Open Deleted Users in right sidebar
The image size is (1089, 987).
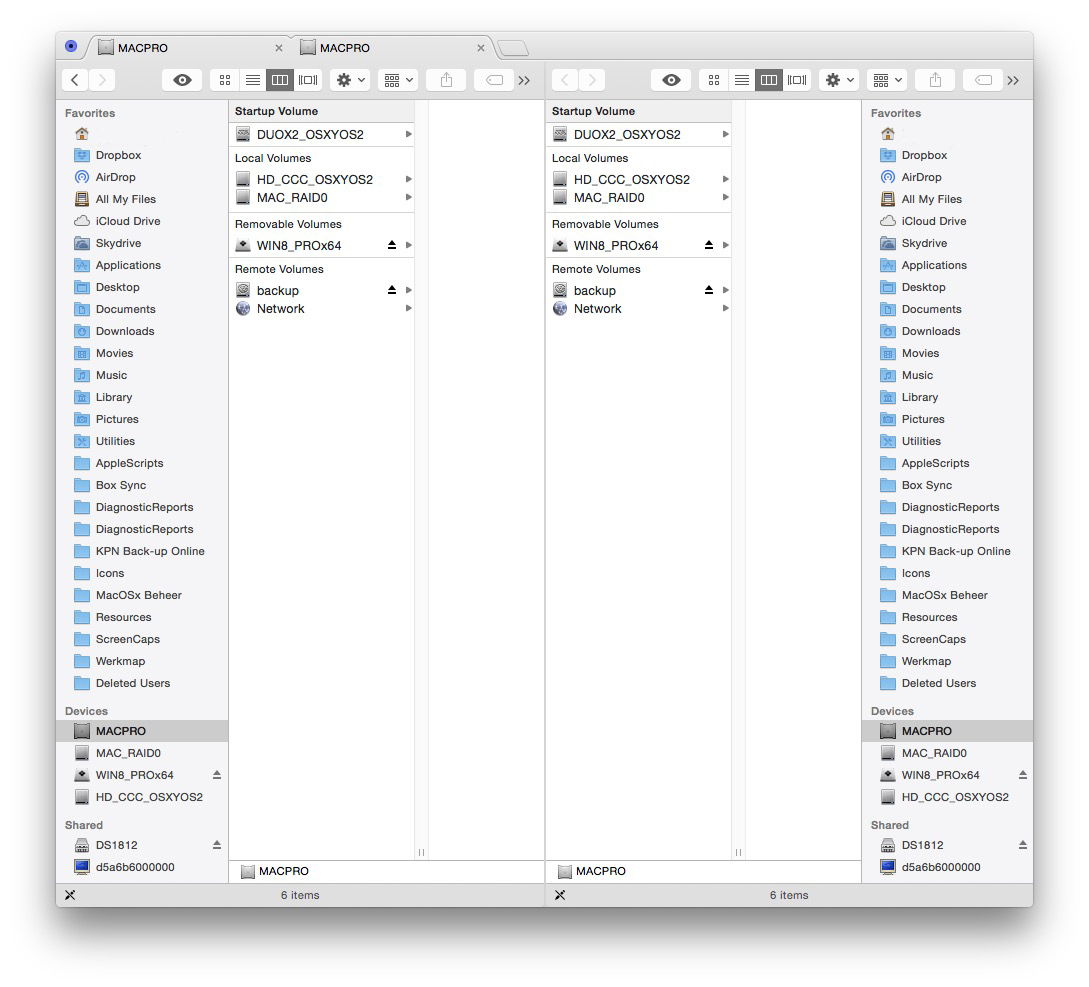pos(947,683)
